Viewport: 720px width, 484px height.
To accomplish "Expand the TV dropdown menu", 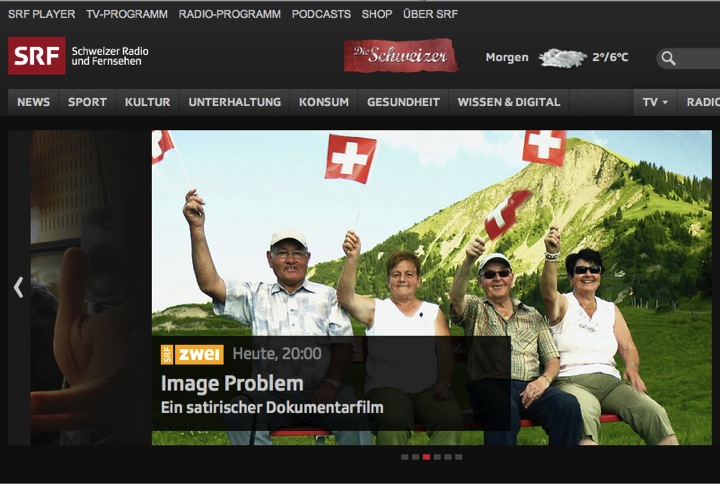I will 655,102.
